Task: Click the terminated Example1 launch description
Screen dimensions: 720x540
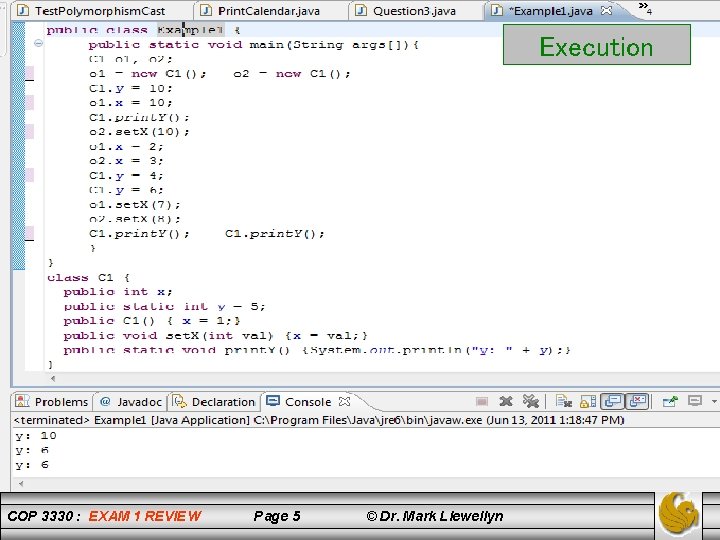Action: pos(319,420)
